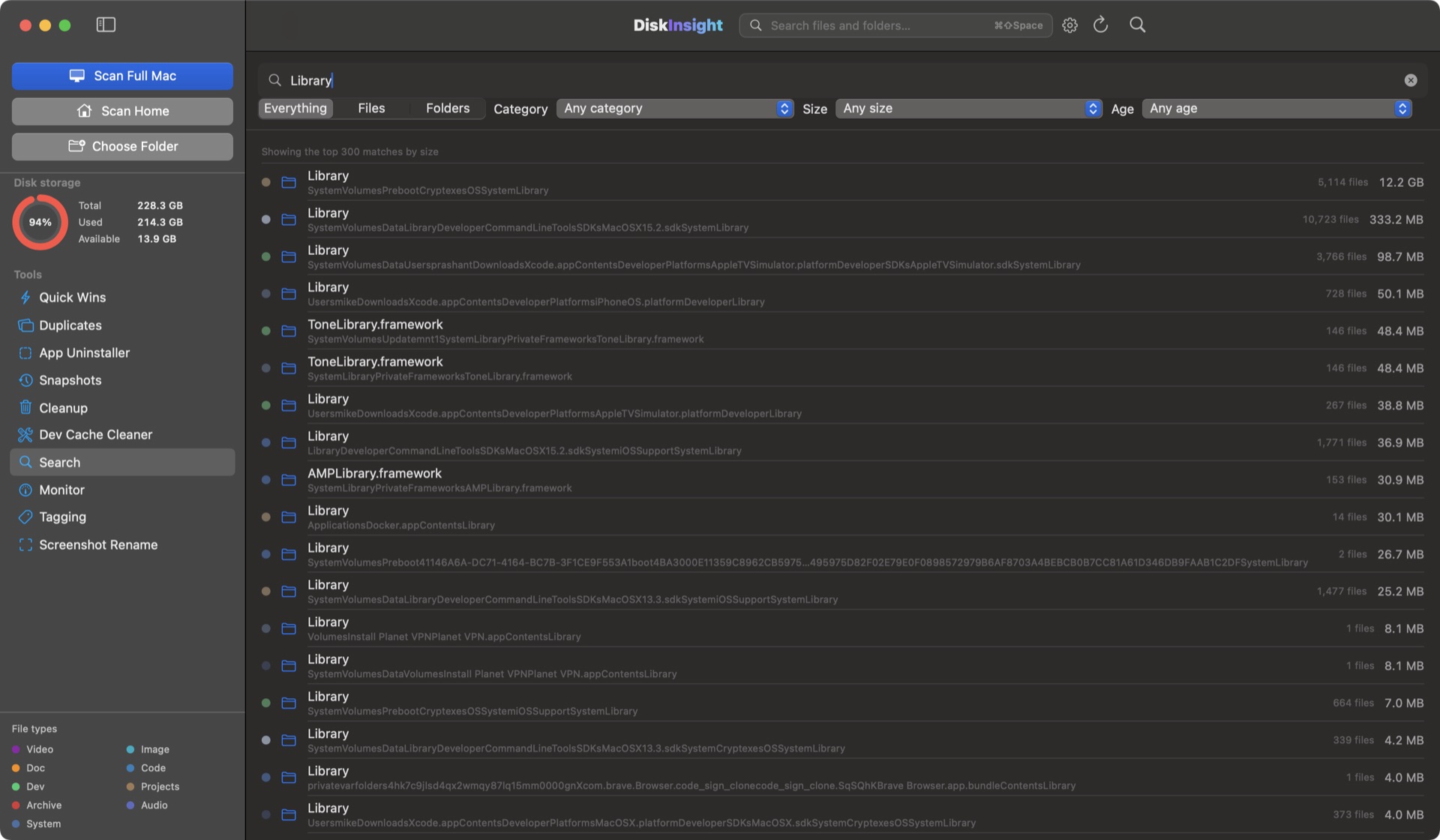The image size is (1440, 840).
Task: Click Choose Folder button
Action: pos(122,146)
